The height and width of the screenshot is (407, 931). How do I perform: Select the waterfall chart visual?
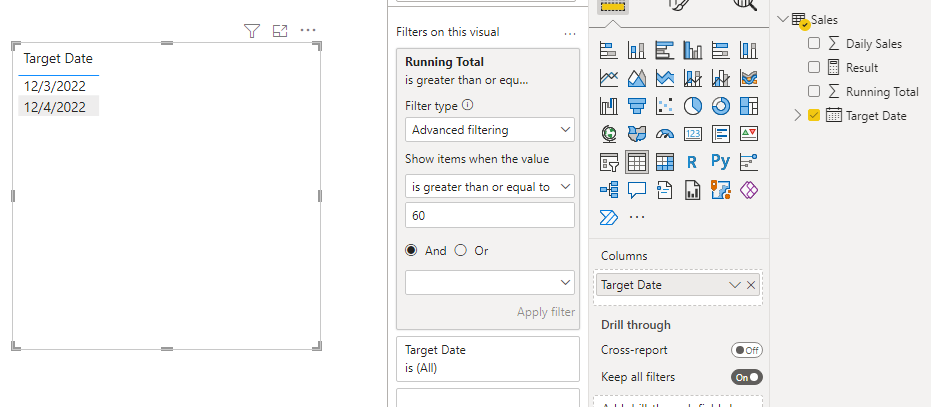pyautogui.click(x=609, y=106)
